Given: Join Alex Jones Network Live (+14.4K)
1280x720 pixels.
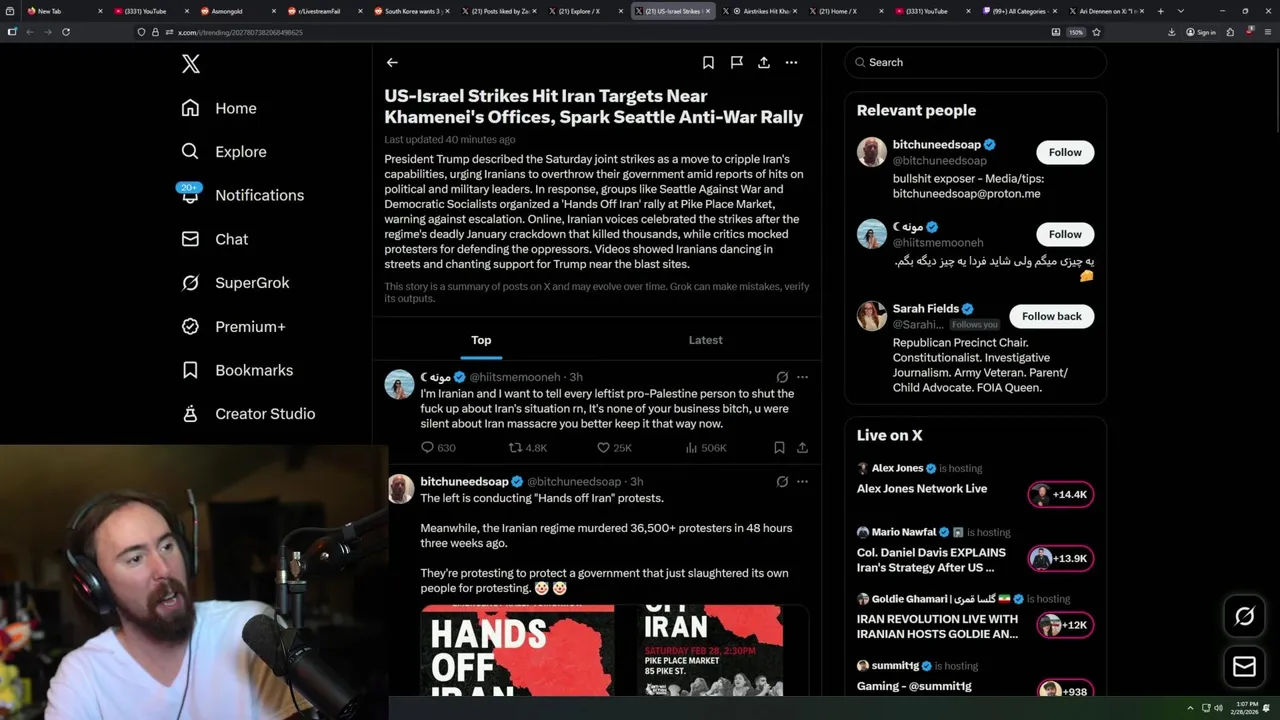Looking at the screenshot, I should (x=1060, y=495).
